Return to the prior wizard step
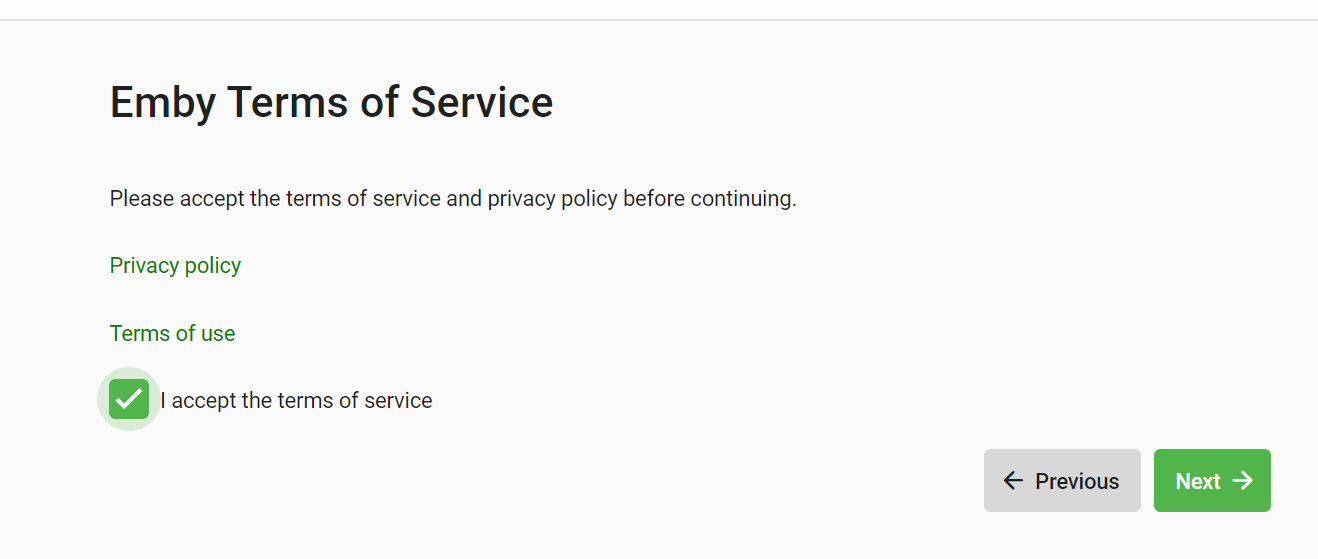 pos(1062,481)
